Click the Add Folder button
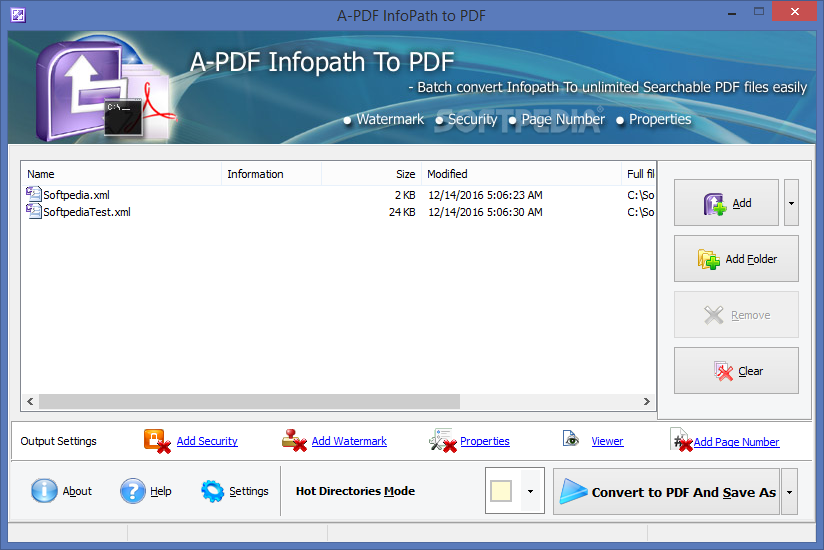This screenshot has height=550, width=824. pyautogui.click(x=736, y=259)
